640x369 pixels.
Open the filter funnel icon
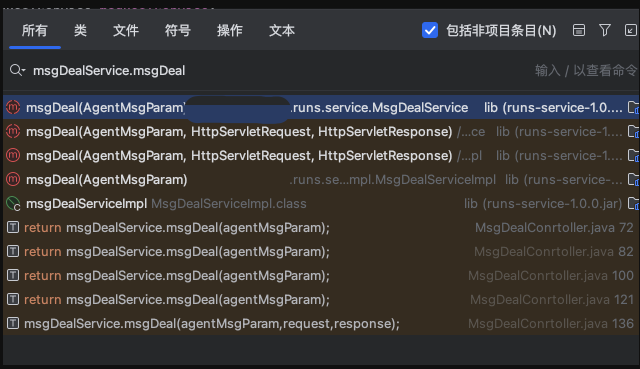(605, 30)
